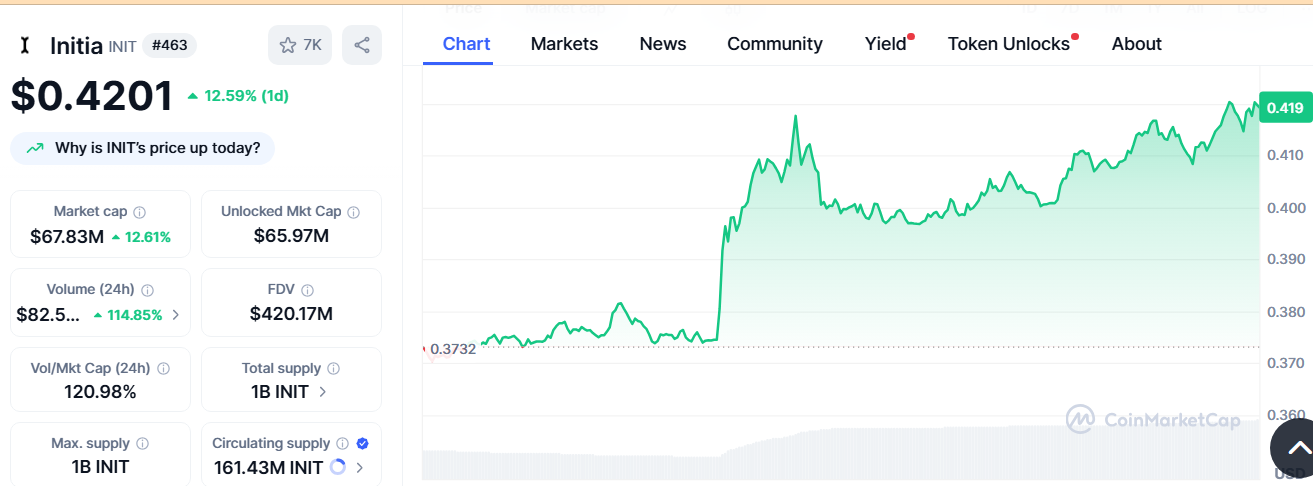Click the Initia logo icon
This screenshot has width=1313, height=486.
26,45
